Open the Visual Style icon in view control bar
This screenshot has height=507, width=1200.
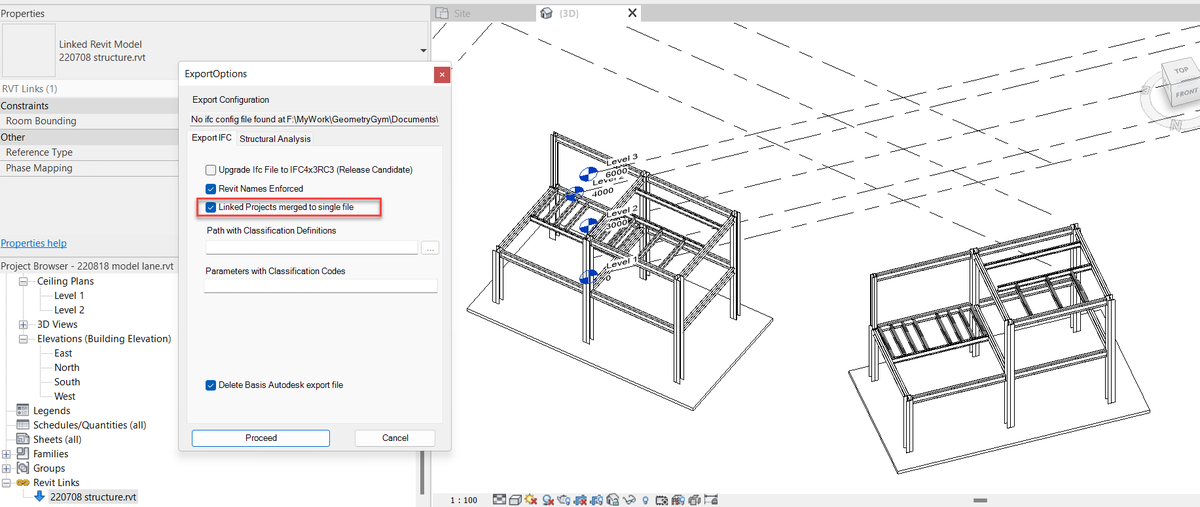tap(515, 499)
